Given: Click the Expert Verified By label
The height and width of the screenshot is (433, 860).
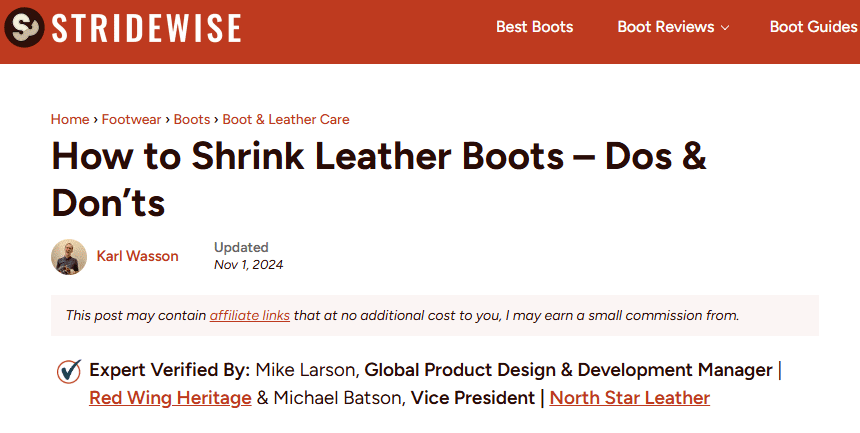Looking at the screenshot, I should tap(169, 370).
